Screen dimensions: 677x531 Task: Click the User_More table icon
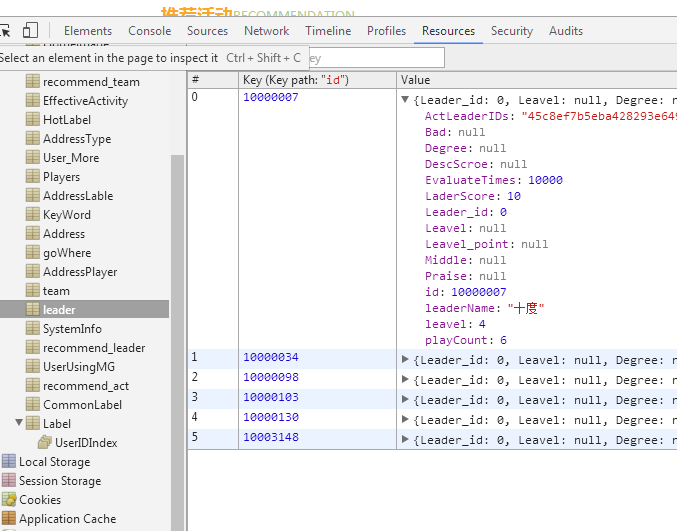pyautogui.click(x=33, y=157)
